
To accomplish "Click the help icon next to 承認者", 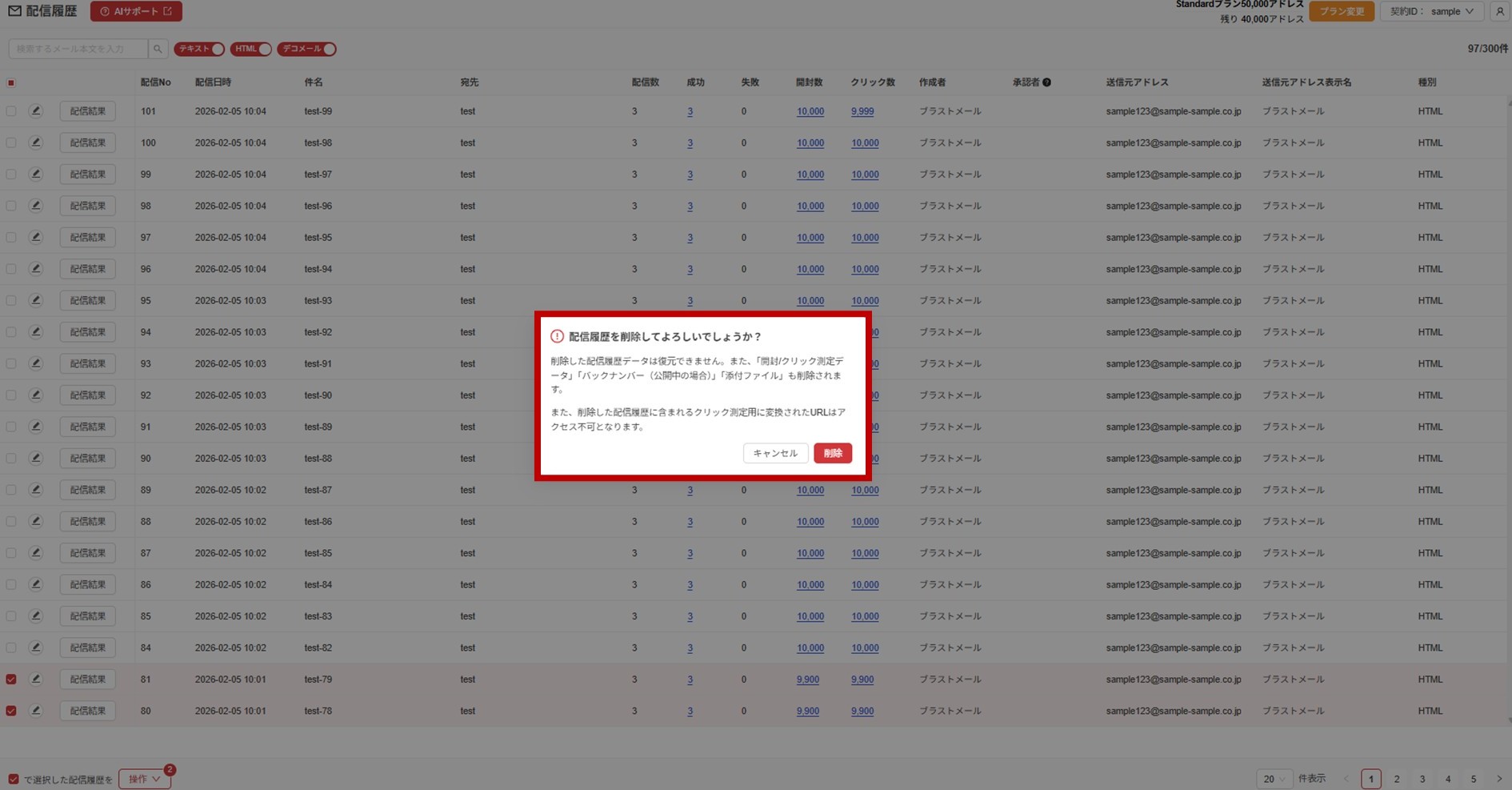I will coord(1046,82).
